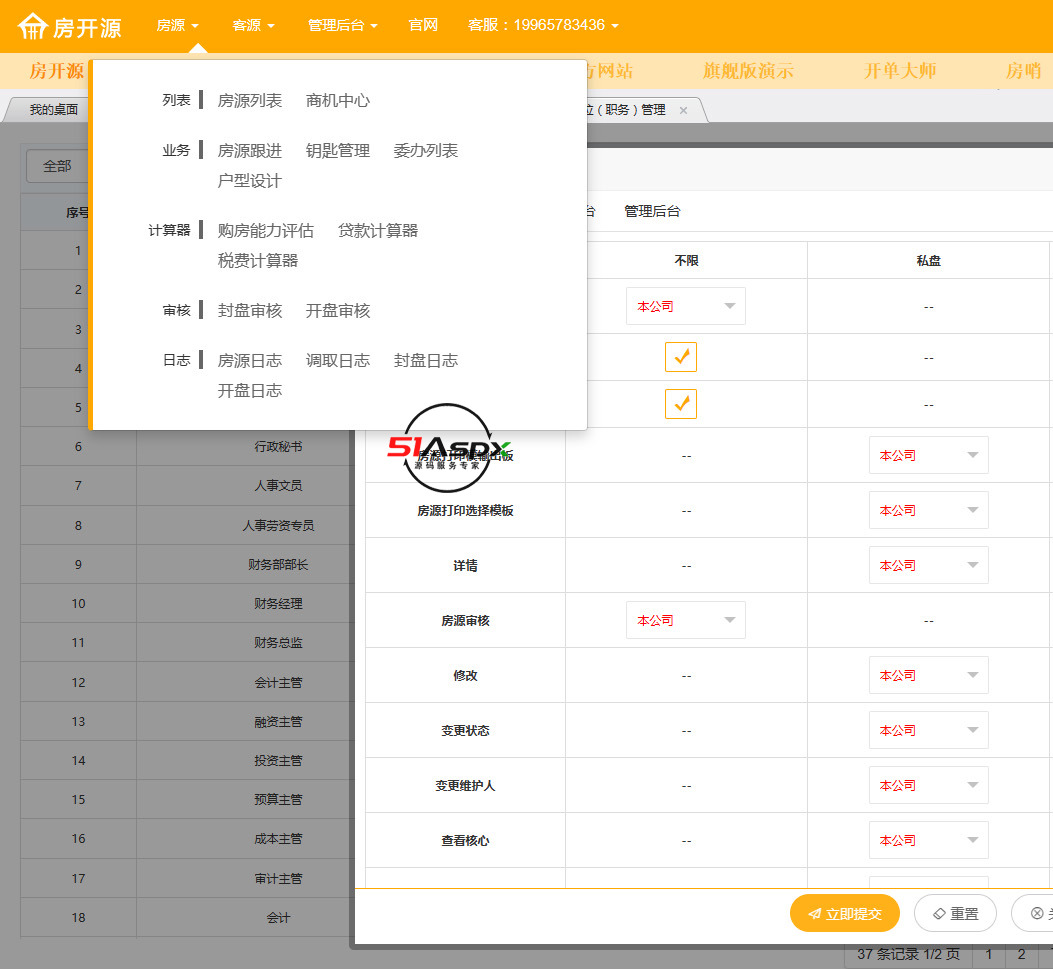Image resolution: width=1053 pixels, height=969 pixels.
Task: Select 开盘审核 menu entry
Action: point(338,311)
